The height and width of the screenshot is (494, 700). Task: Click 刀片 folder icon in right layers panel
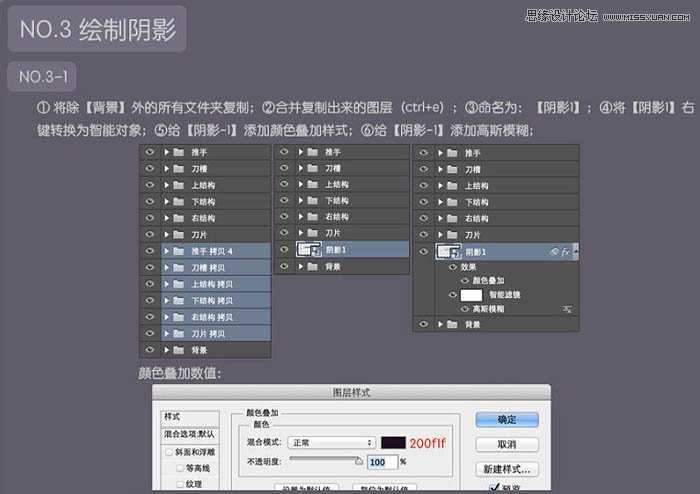tap(452, 235)
